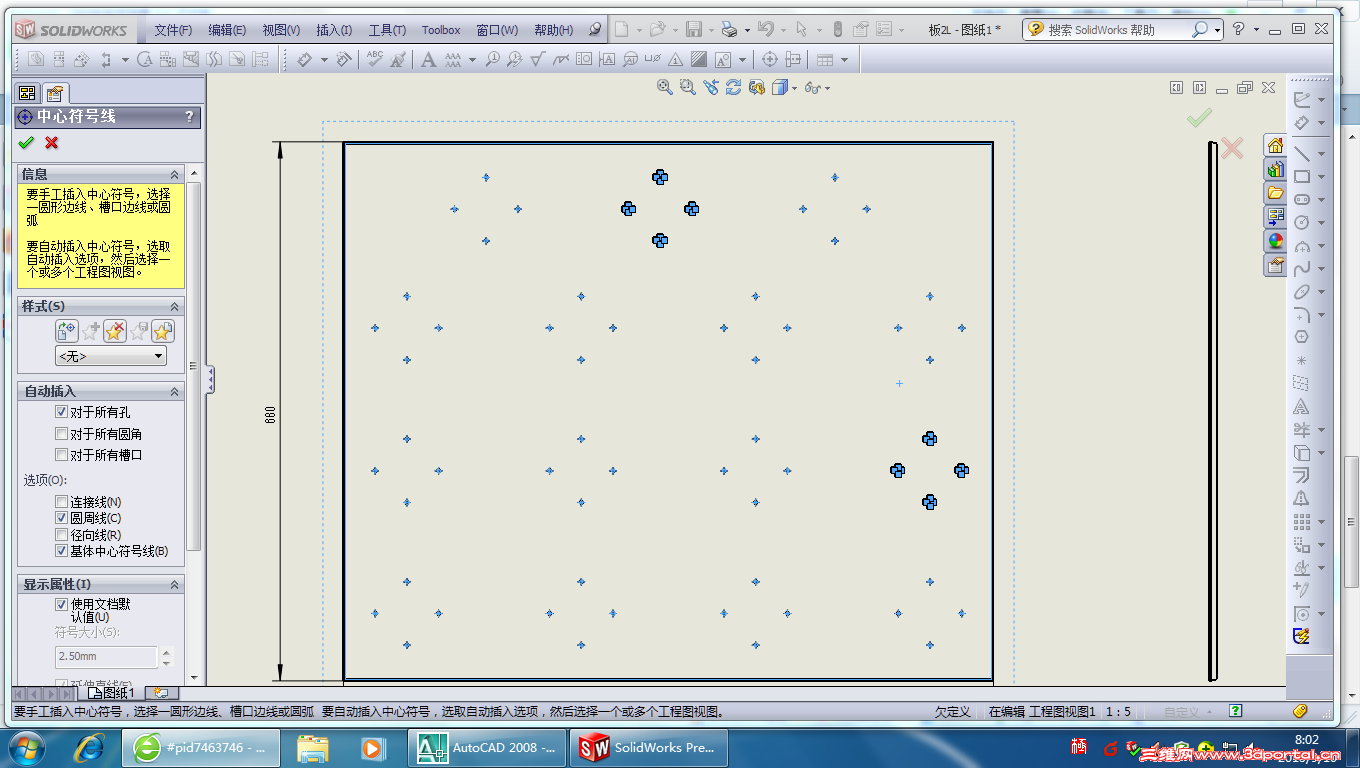Enable 径向线(R) option

61,535
